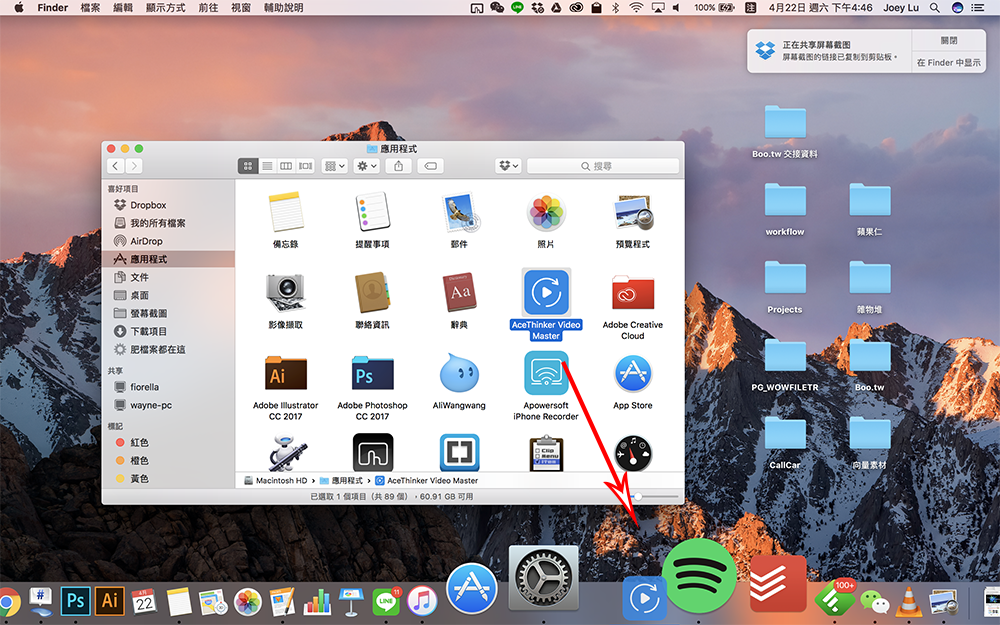This screenshot has height=625, width=1000.
Task: Open the Dropbox toolbar dropdown
Action: (508, 166)
